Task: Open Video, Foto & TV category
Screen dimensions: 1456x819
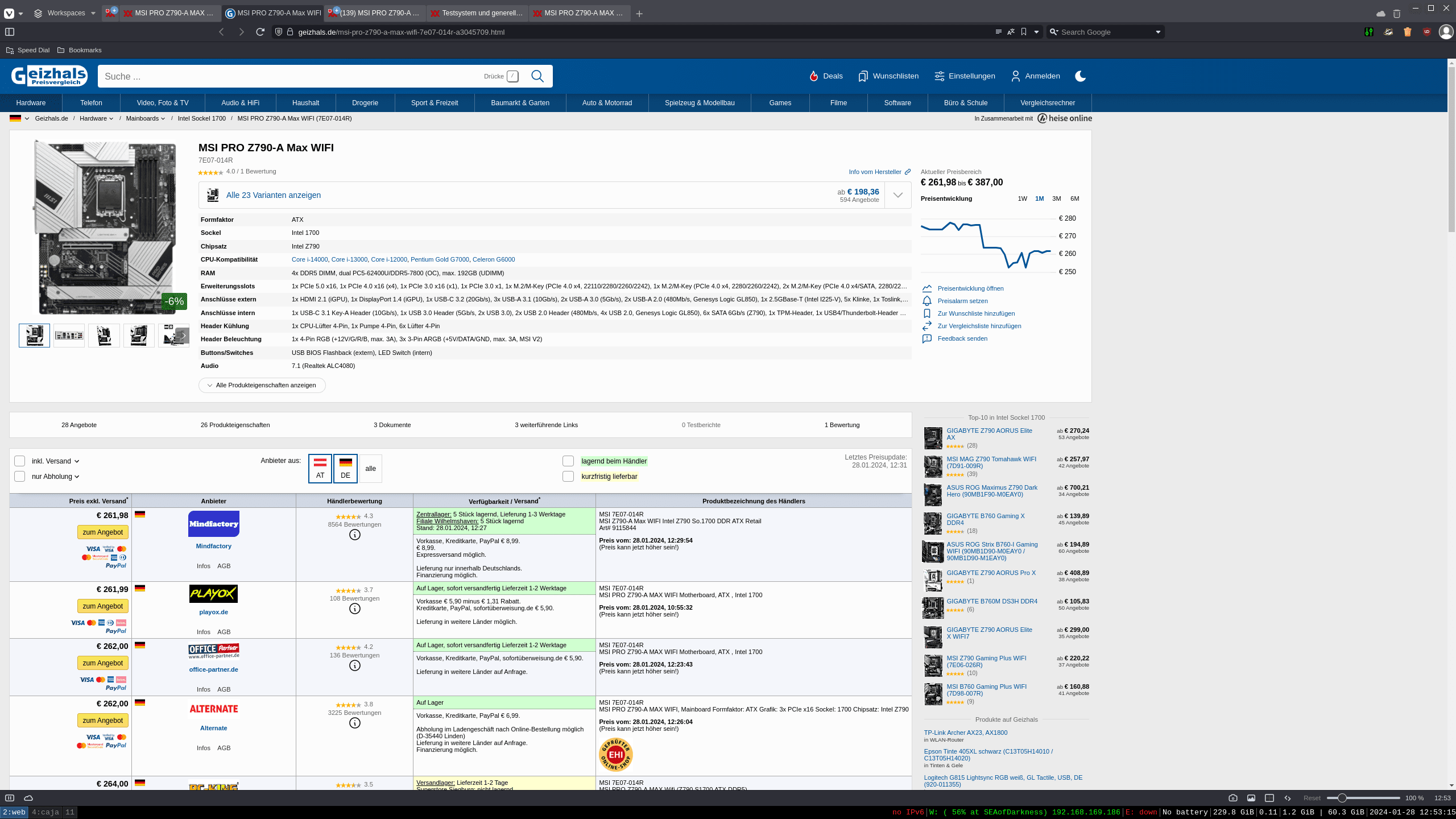Action: [163, 103]
